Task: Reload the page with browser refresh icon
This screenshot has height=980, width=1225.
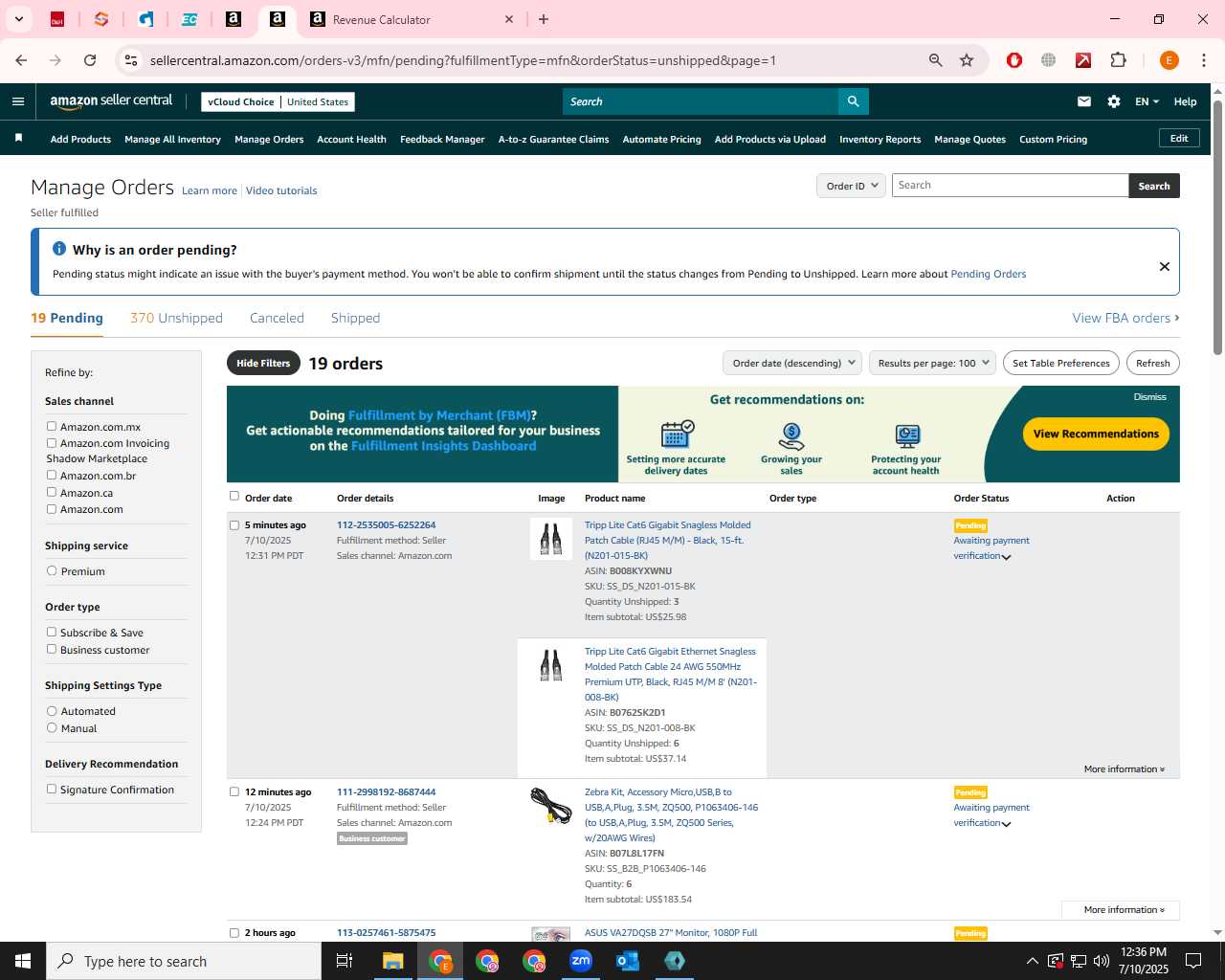Action: [90, 60]
